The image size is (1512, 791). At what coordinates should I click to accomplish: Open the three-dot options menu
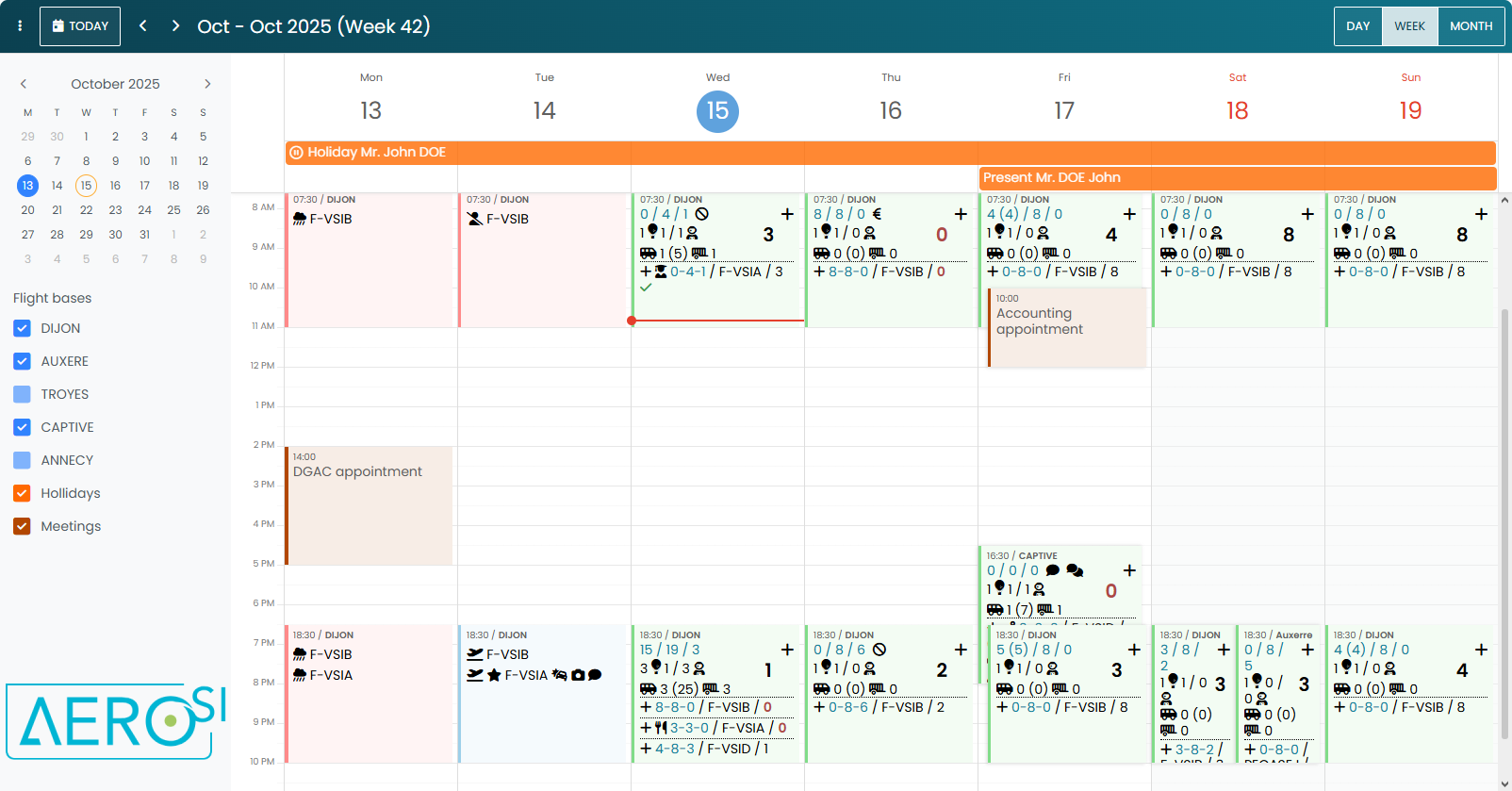20,26
